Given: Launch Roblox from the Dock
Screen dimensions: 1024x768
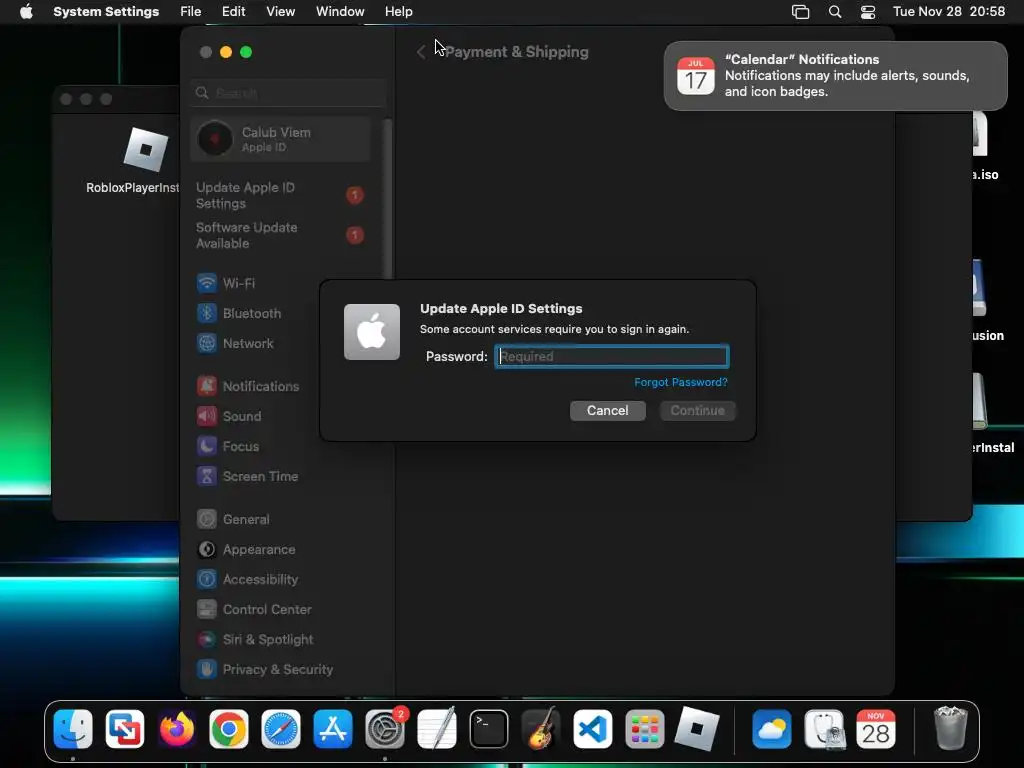Looking at the screenshot, I should (696, 729).
